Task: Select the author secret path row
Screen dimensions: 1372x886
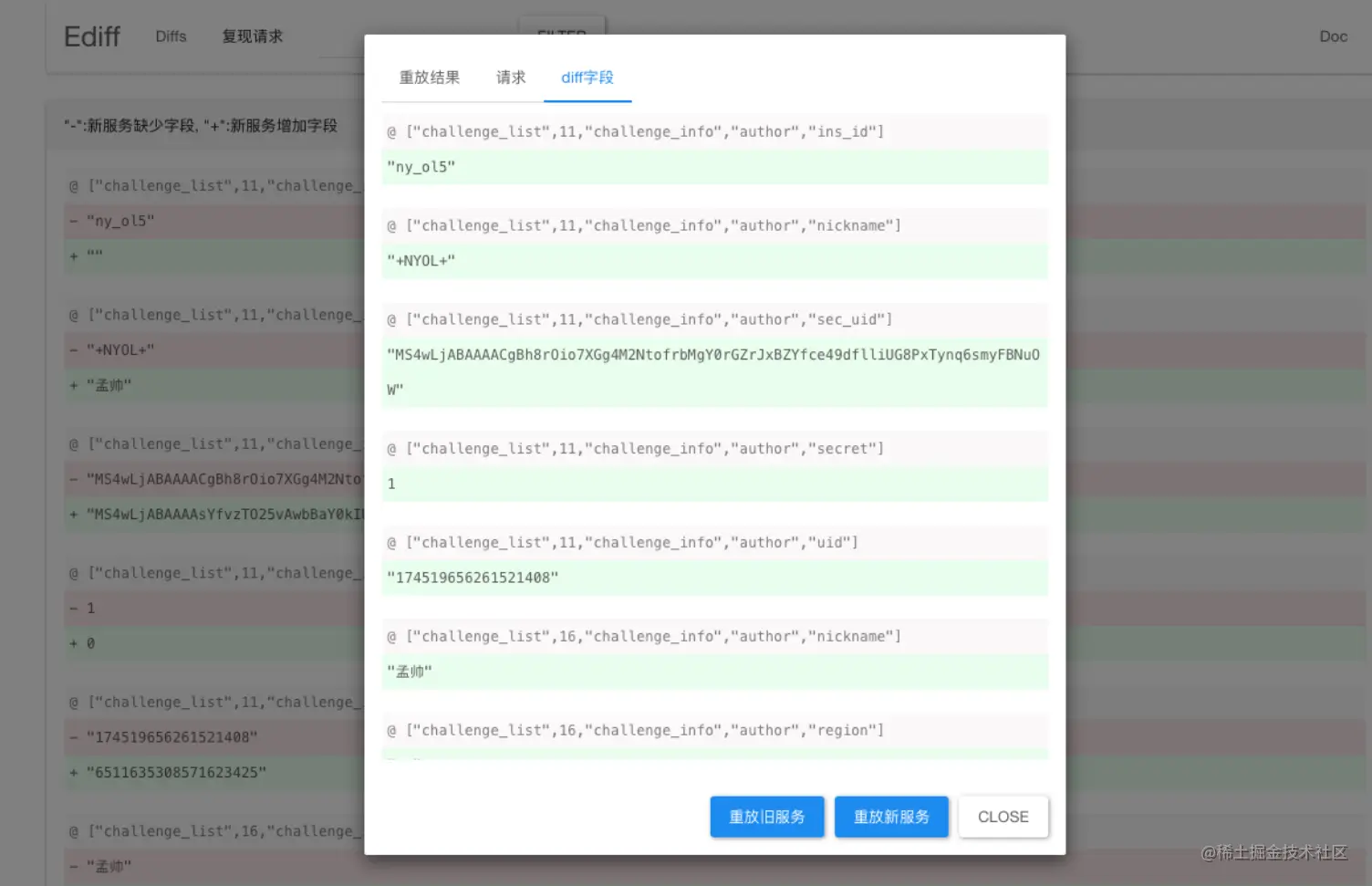Action: (715, 448)
